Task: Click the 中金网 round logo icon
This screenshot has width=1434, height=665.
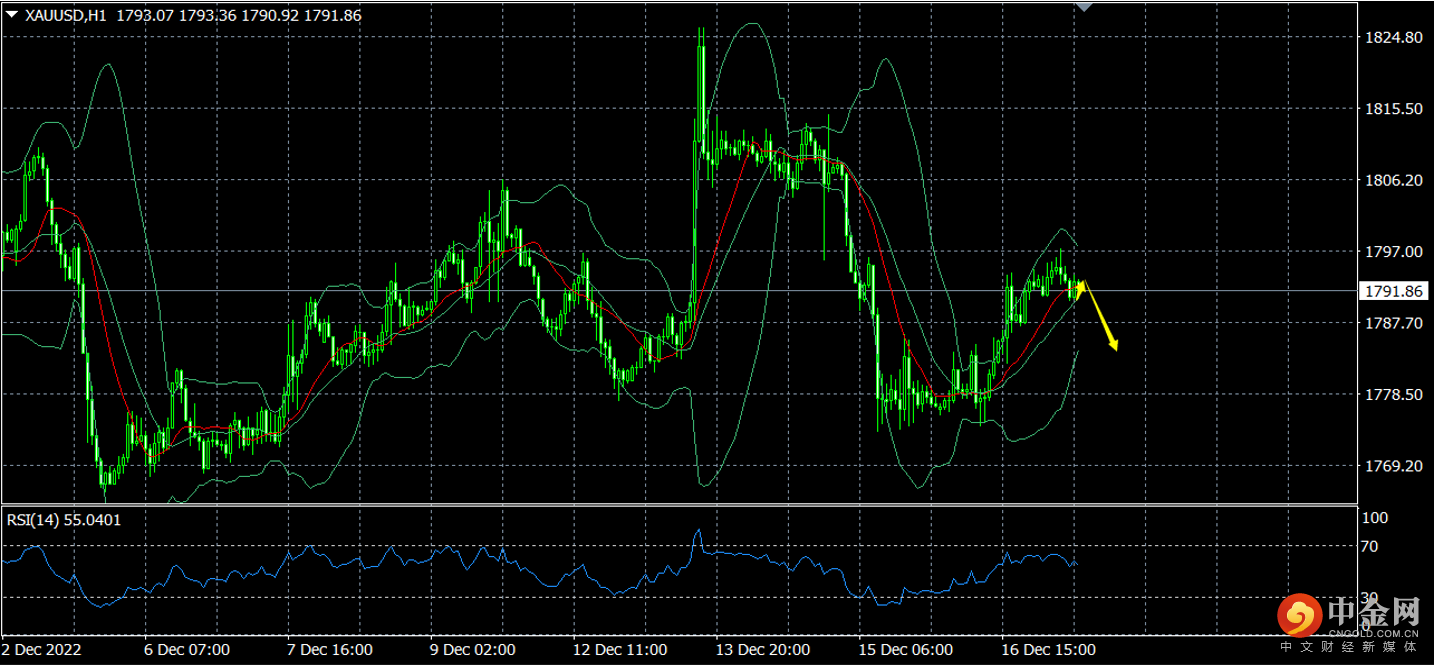Action: tap(1299, 616)
